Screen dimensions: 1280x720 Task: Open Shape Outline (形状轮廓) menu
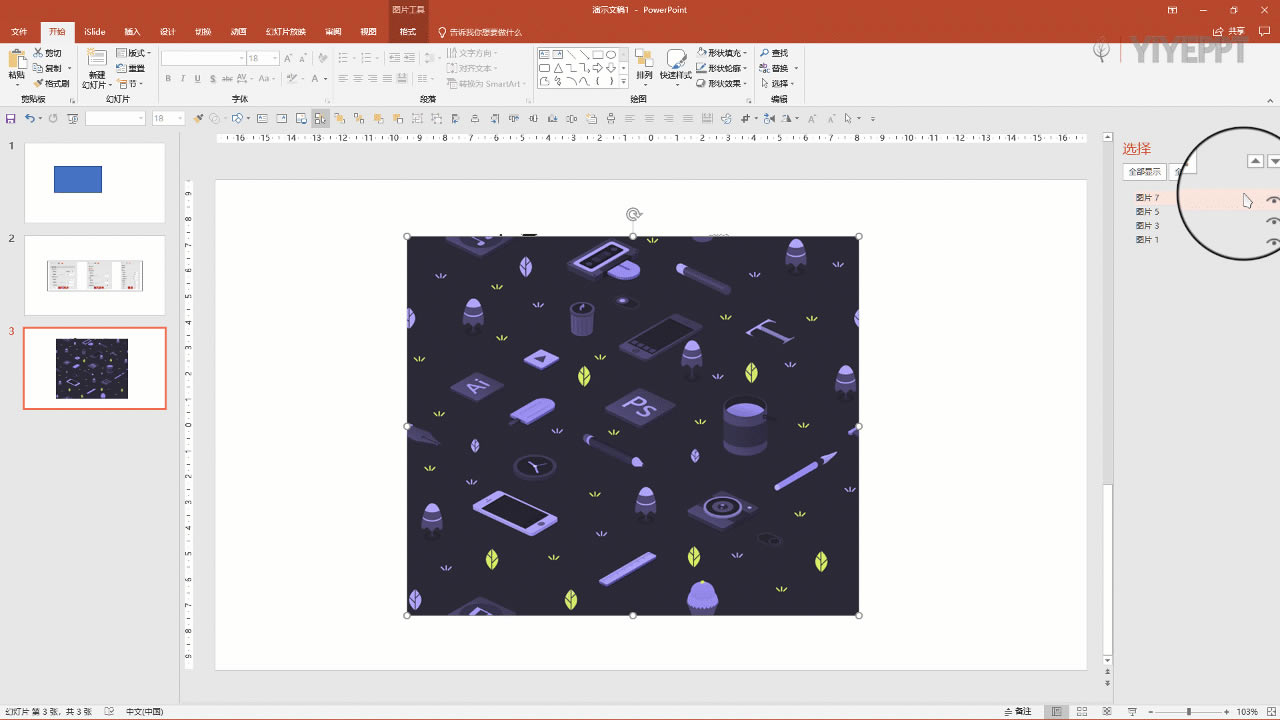click(x=721, y=68)
